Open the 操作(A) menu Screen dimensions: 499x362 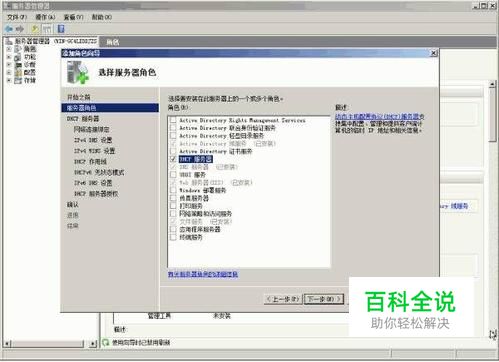tap(45, 17)
